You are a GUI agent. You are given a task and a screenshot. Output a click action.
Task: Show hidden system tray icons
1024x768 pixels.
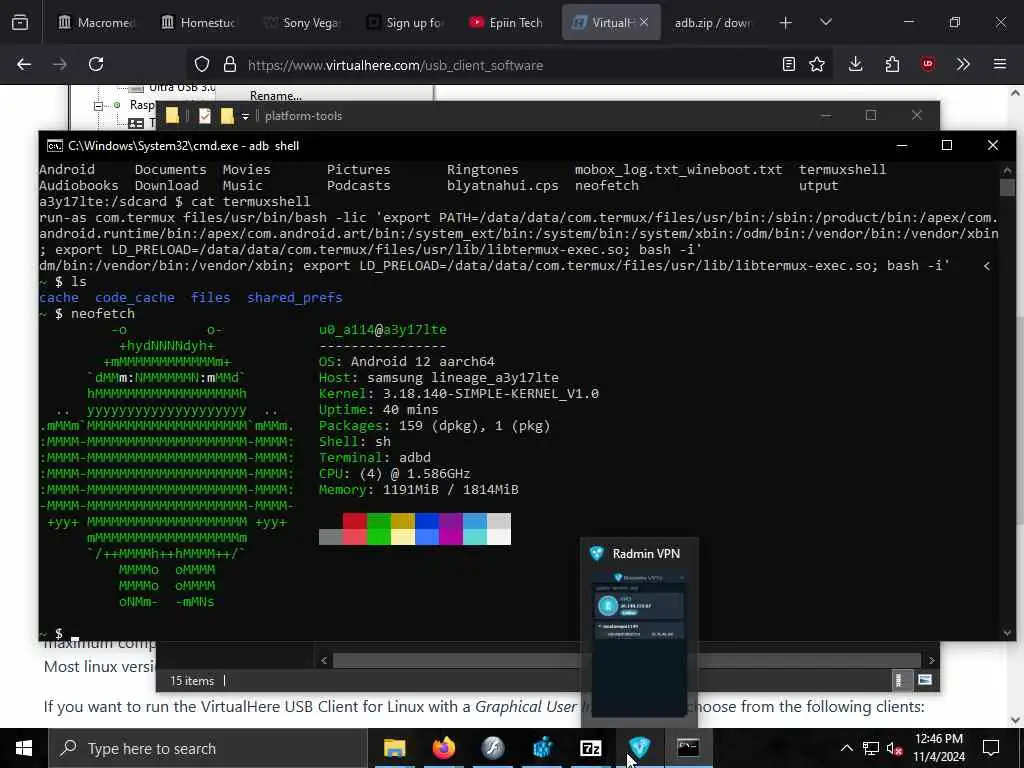coord(846,748)
